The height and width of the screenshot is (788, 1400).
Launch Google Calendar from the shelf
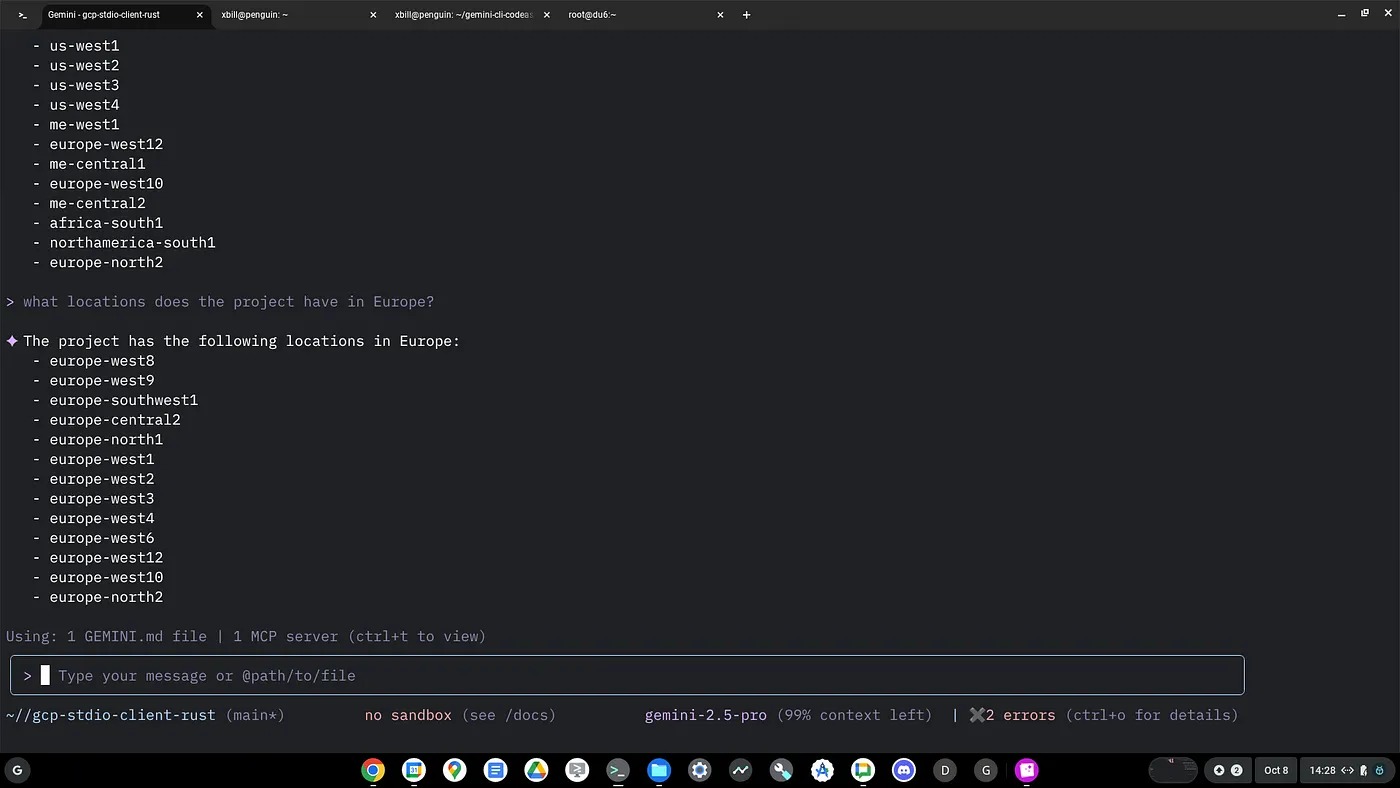tap(413, 770)
